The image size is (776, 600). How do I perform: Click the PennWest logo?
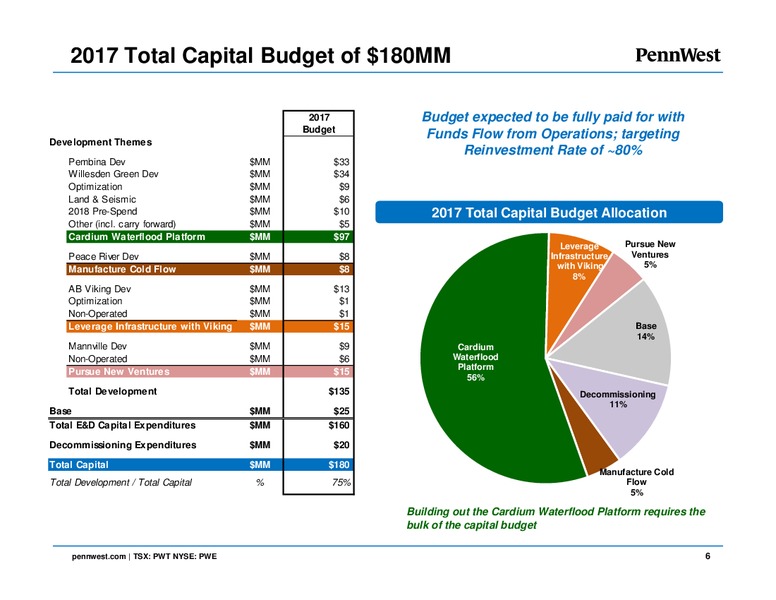pos(678,54)
